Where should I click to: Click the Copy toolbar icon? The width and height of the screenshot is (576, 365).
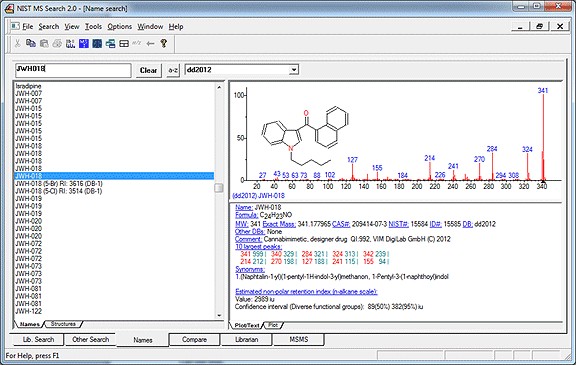point(30,44)
